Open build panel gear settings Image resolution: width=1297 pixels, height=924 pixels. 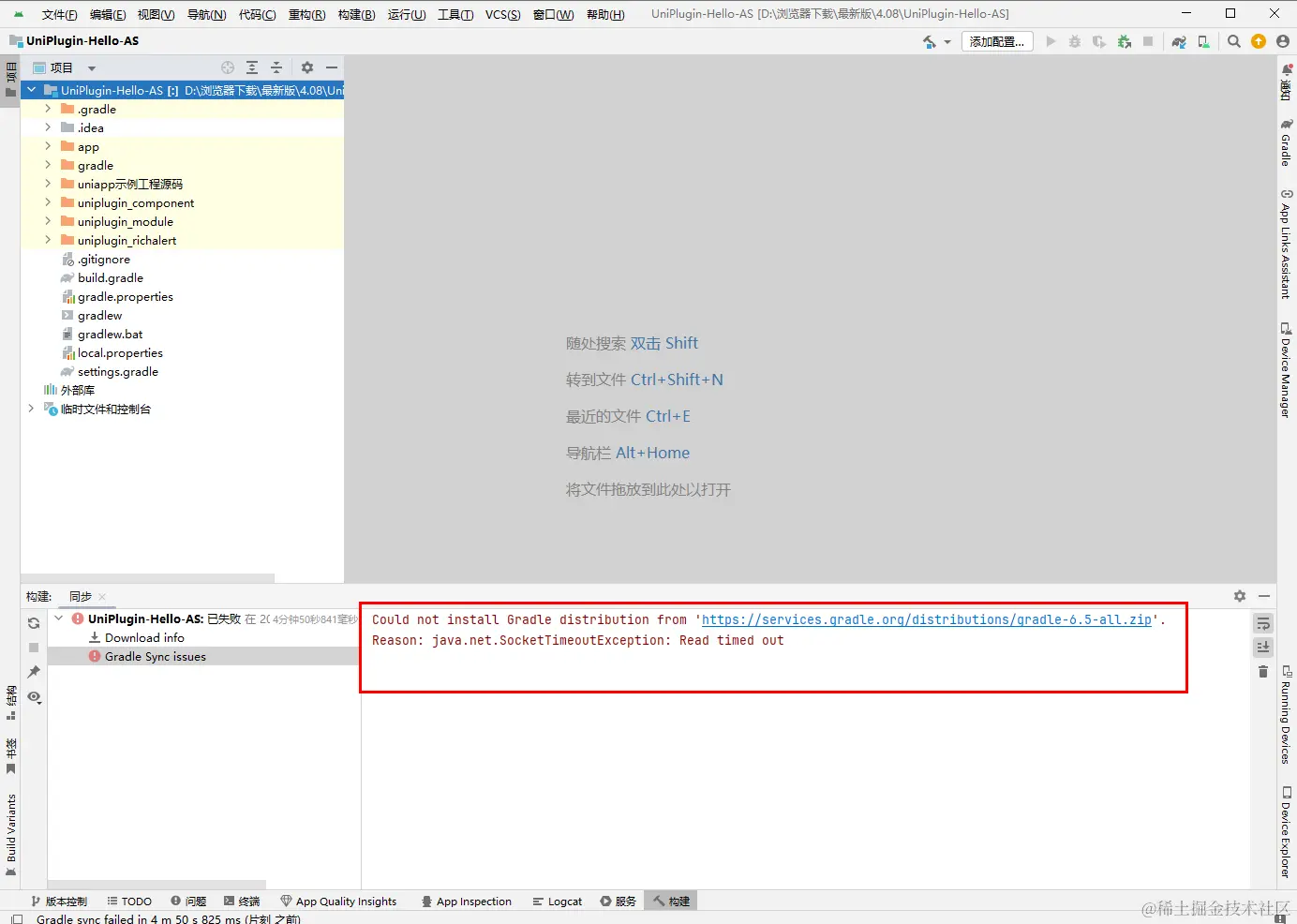coord(1240,596)
